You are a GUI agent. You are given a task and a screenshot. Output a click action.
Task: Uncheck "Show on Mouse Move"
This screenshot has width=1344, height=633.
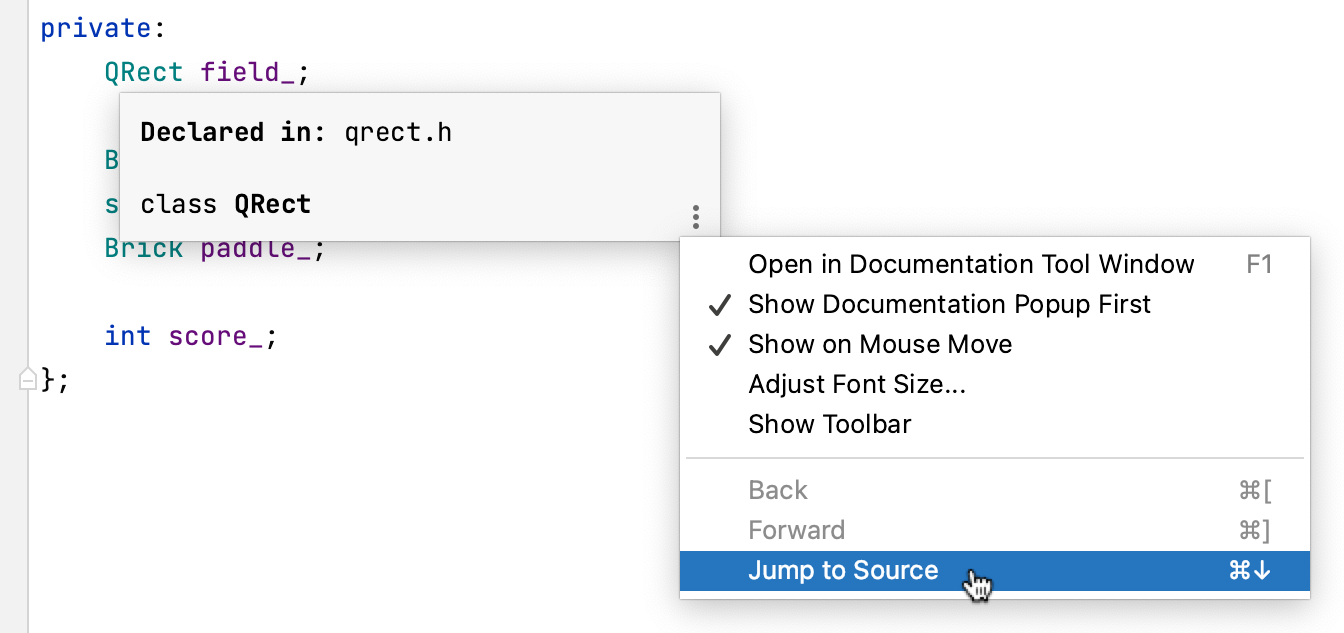[x=880, y=344]
